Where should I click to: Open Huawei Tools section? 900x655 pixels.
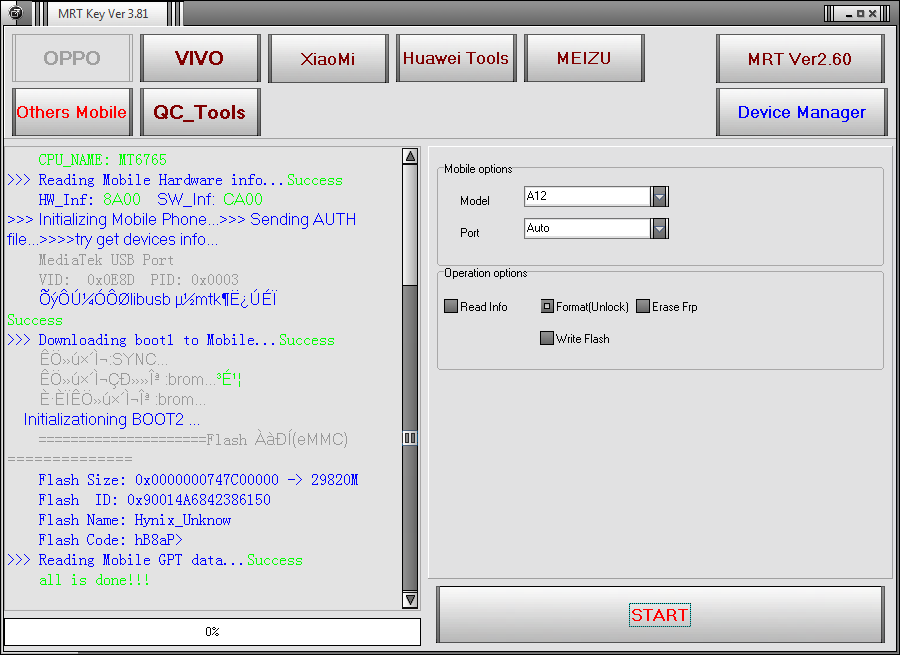(456, 58)
